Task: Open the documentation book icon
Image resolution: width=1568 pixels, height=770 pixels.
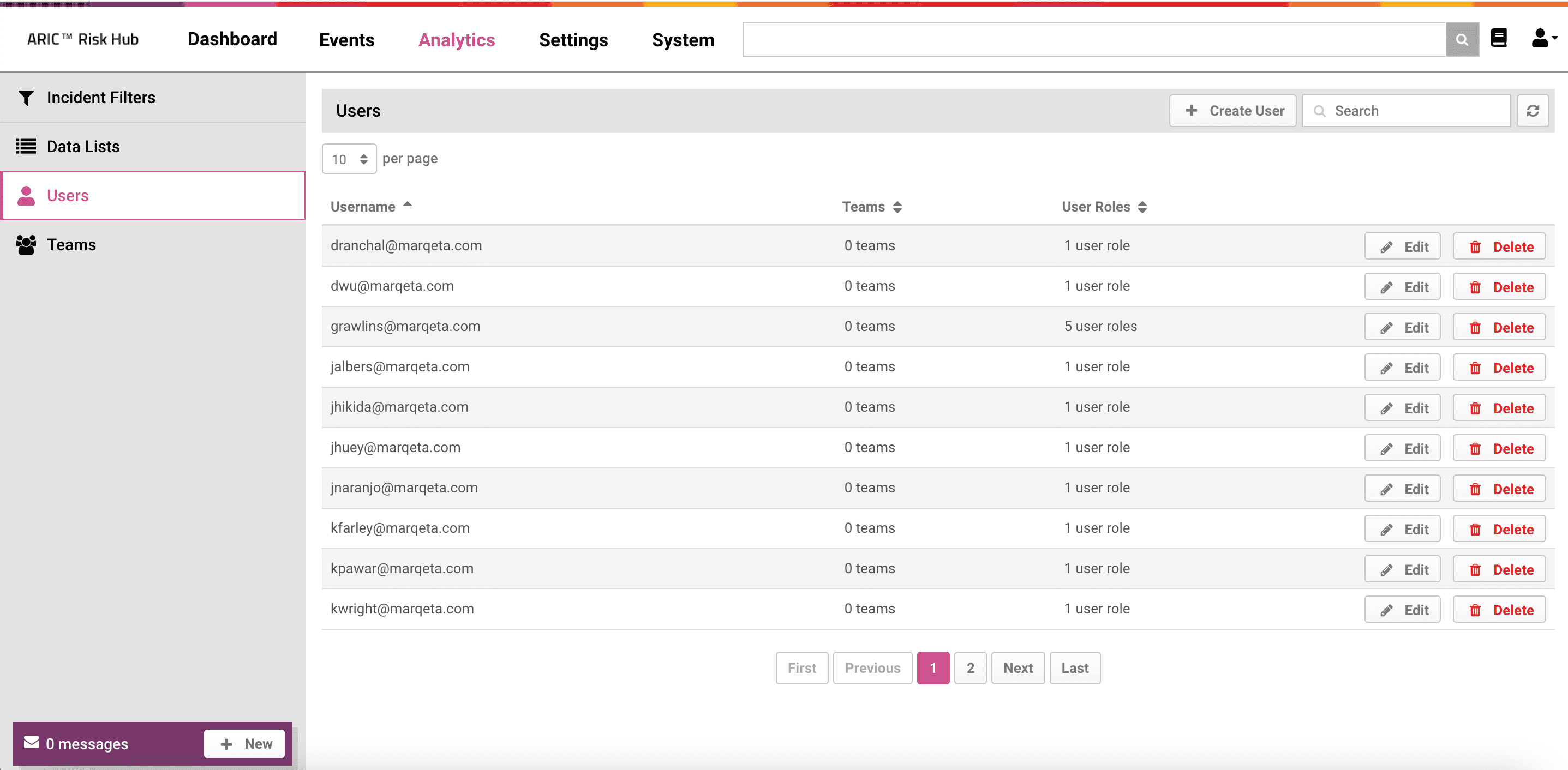Action: click(1498, 38)
